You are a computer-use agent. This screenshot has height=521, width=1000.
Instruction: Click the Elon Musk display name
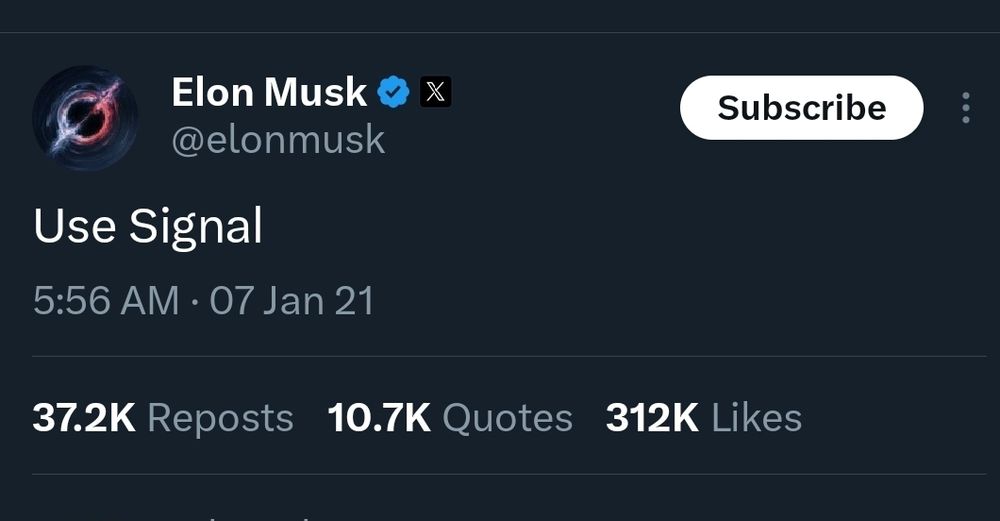(269, 93)
